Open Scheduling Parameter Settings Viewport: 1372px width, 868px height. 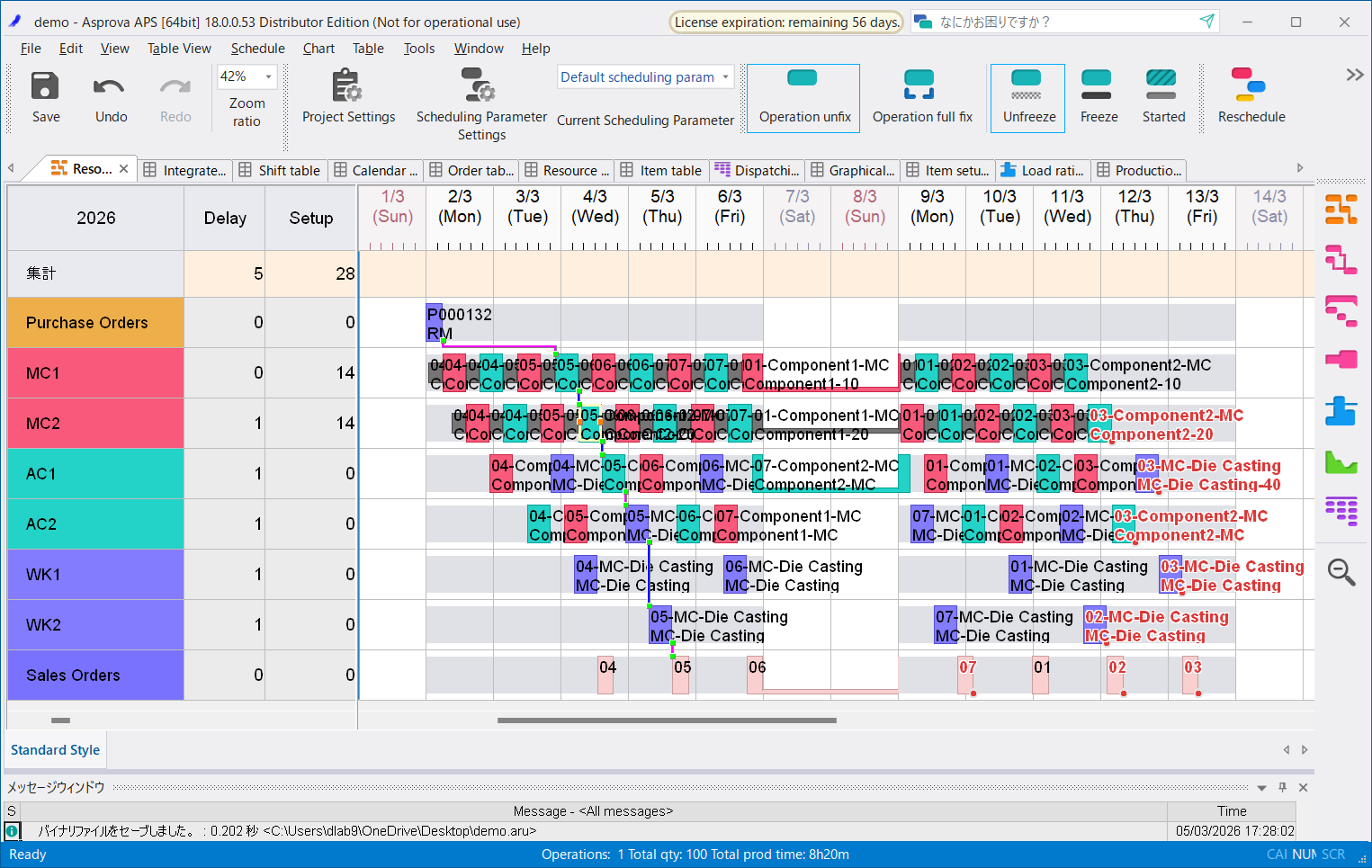[480, 87]
